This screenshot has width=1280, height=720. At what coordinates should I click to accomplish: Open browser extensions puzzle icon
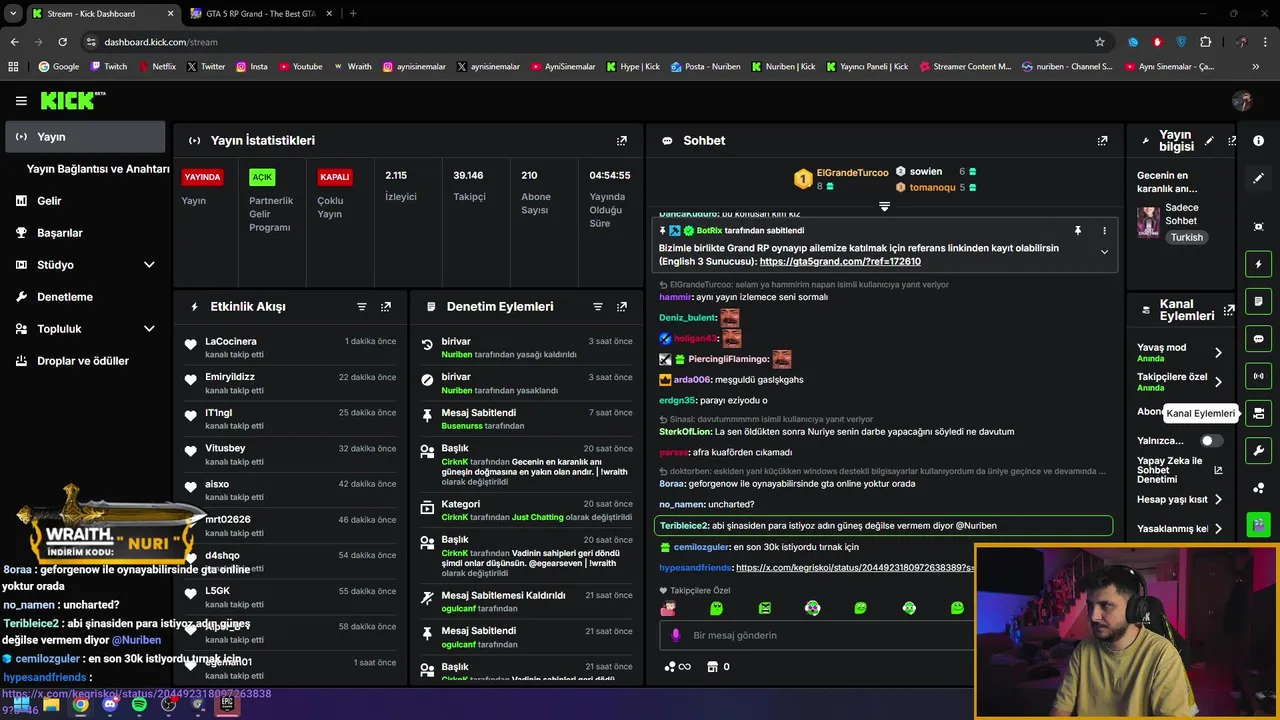pyautogui.click(x=1206, y=42)
